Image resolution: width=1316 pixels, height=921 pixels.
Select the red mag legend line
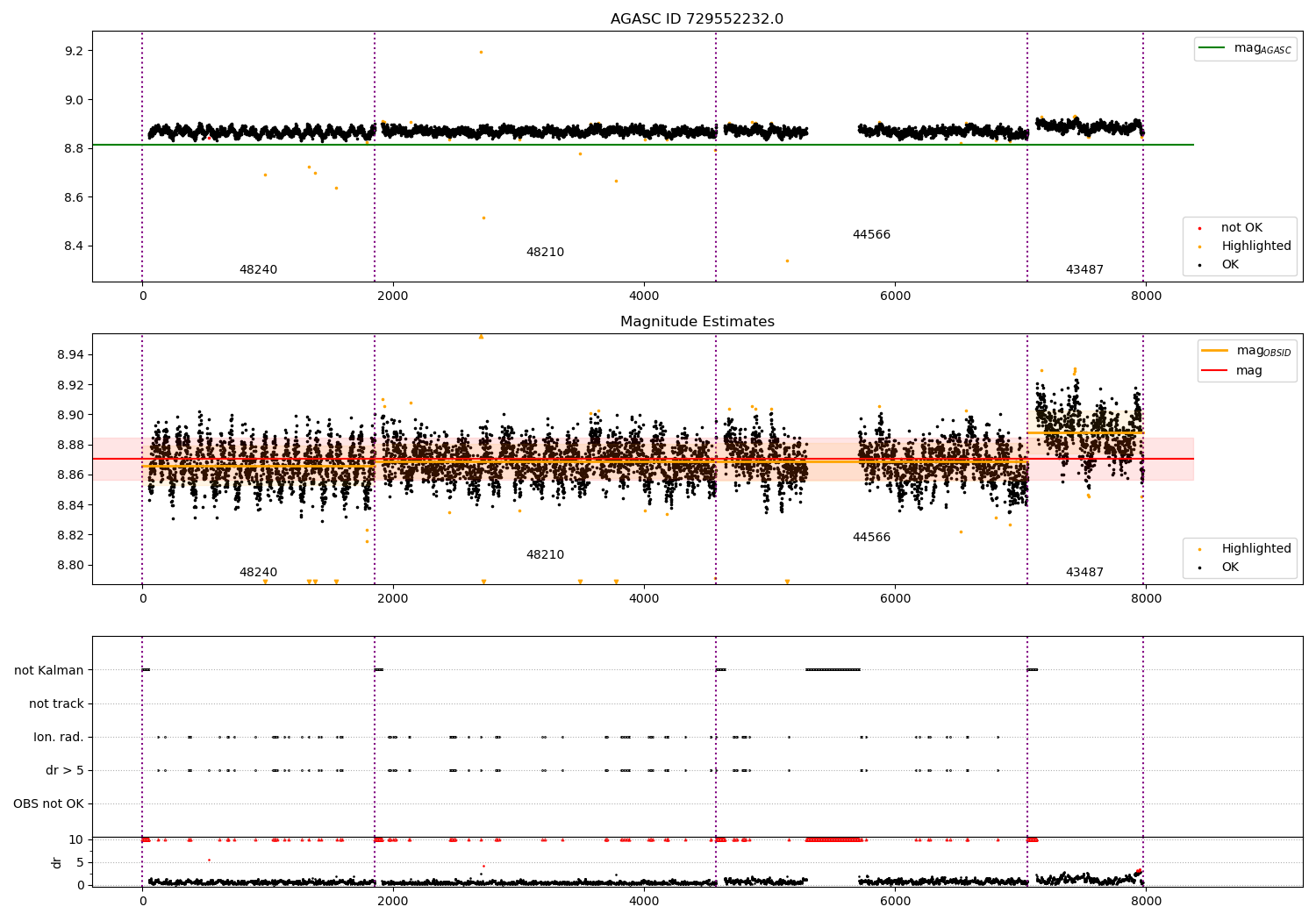click(1215, 371)
